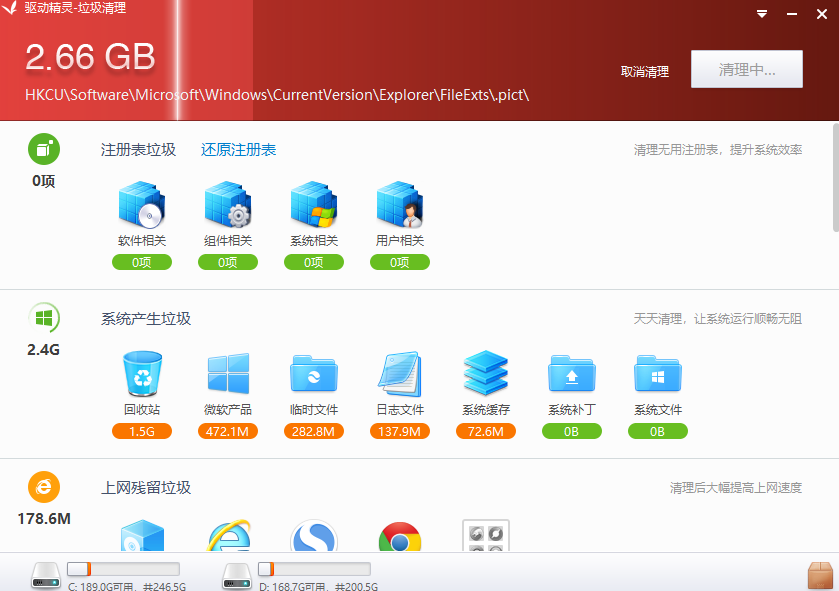
Task: Open 还原注册表 to restore the registry
Action: click(x=237, y=148)
